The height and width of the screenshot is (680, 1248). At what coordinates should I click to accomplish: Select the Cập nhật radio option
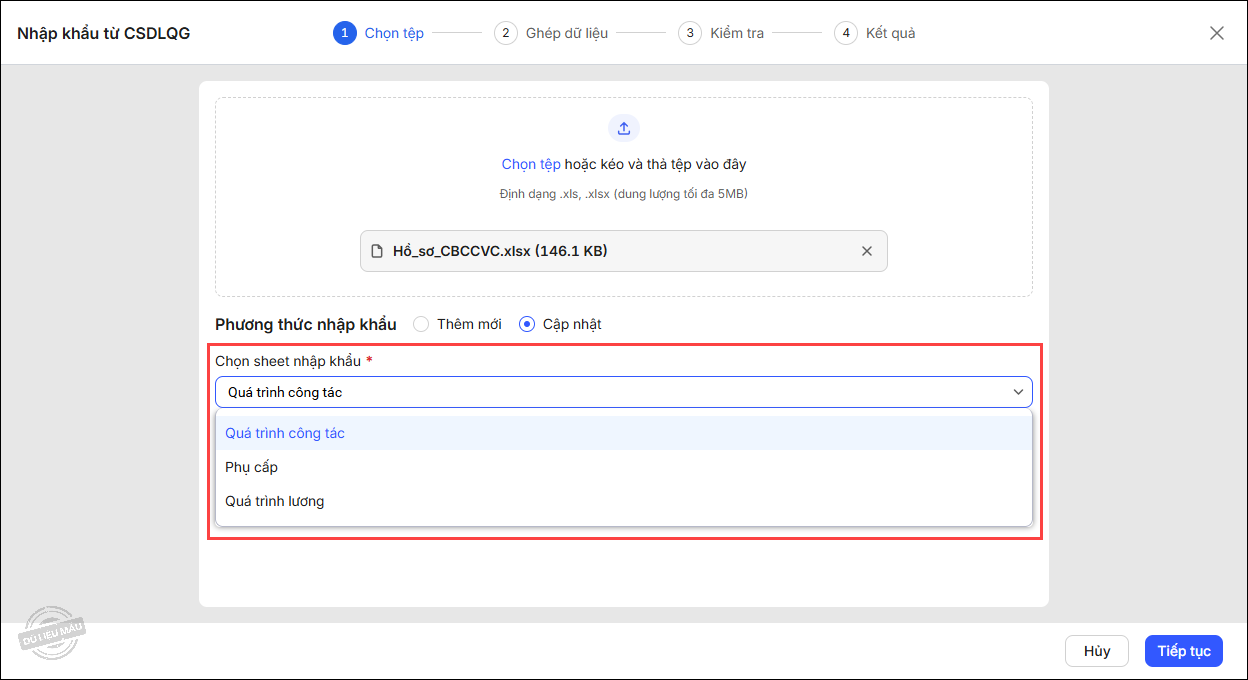(x=527, y=324)
